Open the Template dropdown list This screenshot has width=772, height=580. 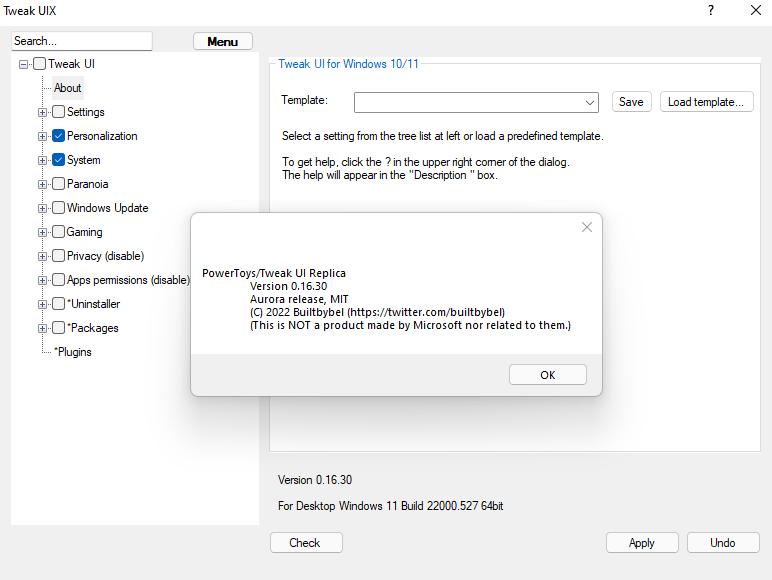pyautogui.click(x=589, y=102)
